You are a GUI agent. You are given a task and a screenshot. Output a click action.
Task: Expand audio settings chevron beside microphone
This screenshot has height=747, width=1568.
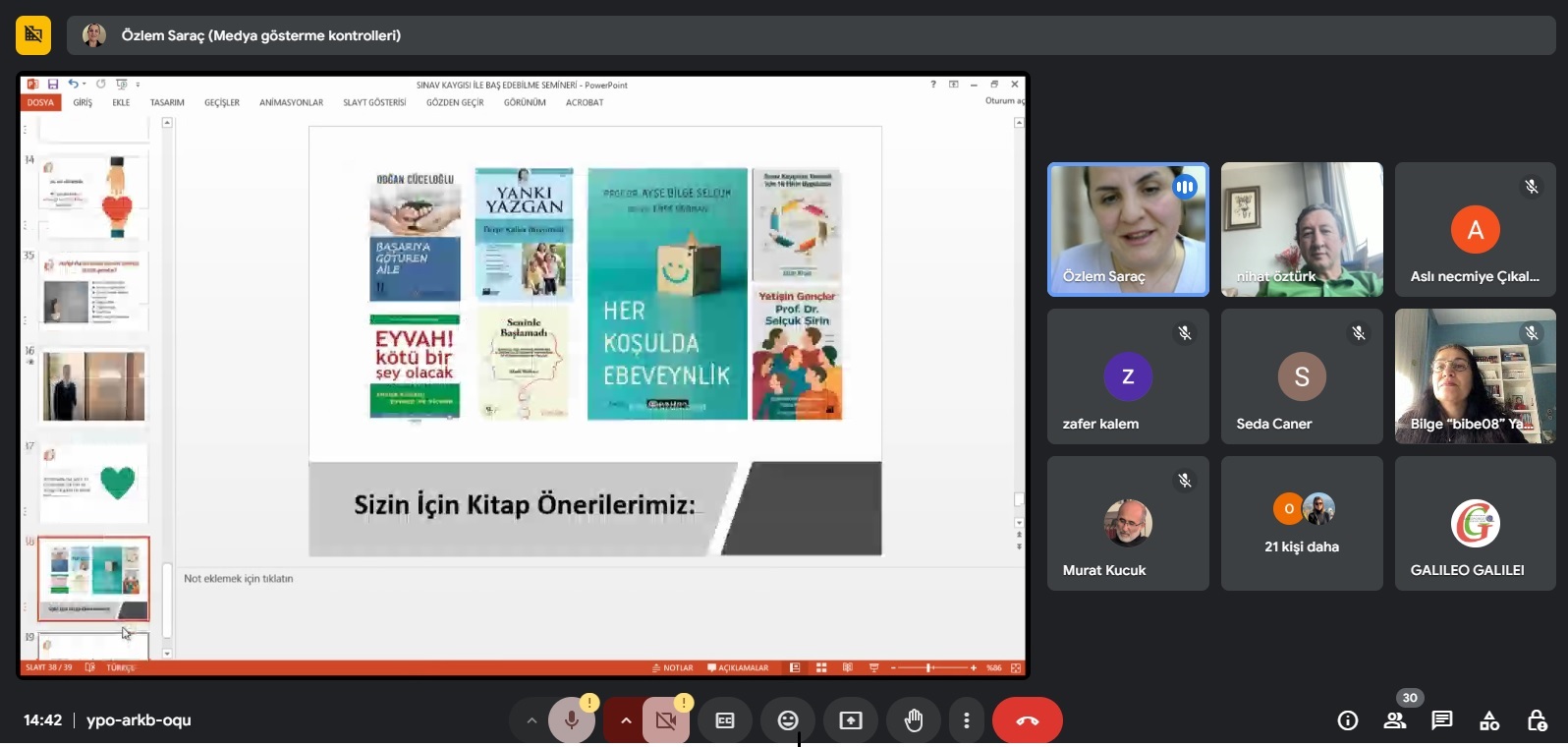(x=532, y=720)
